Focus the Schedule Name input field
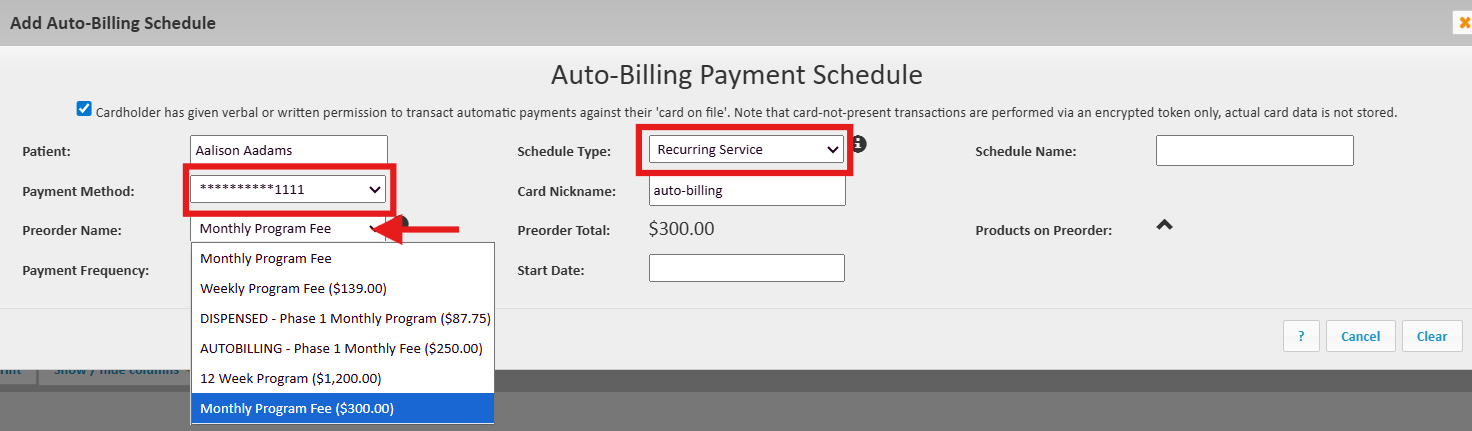Viewport: 1472px width, 431px height. [x=1254, y=150]
